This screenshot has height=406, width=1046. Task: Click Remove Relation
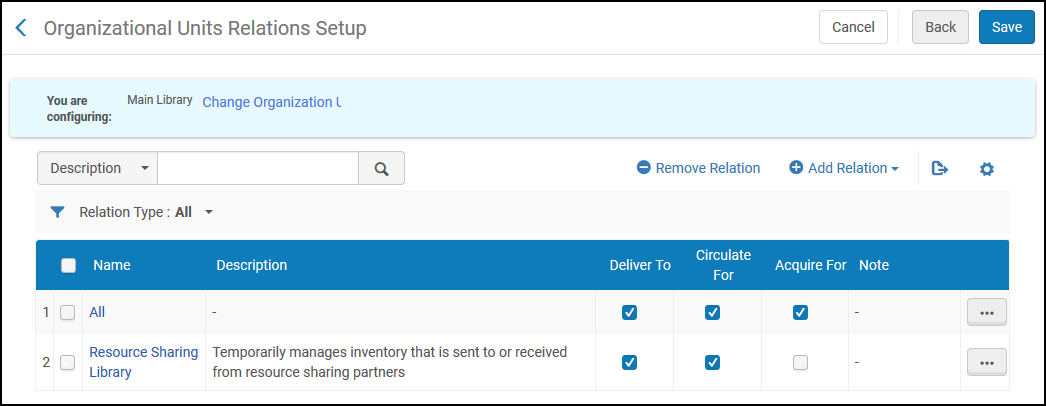tap(698, 168)
